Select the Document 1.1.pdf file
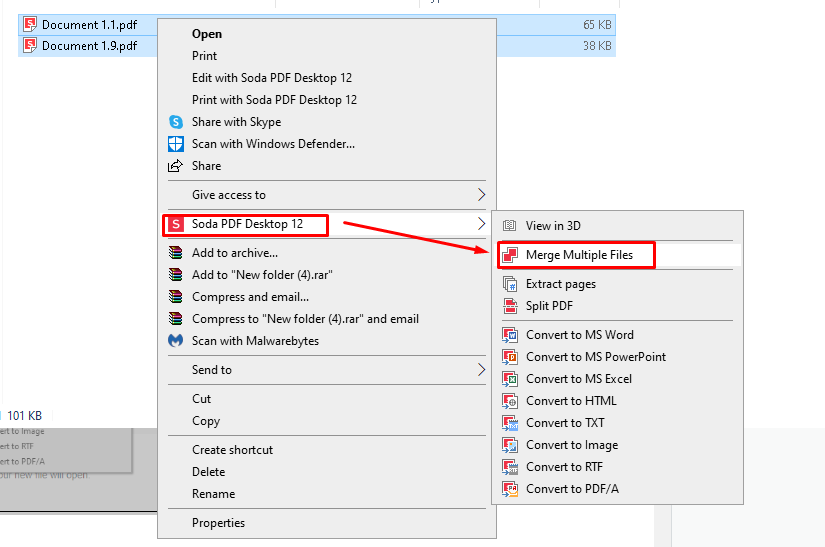 88,24
